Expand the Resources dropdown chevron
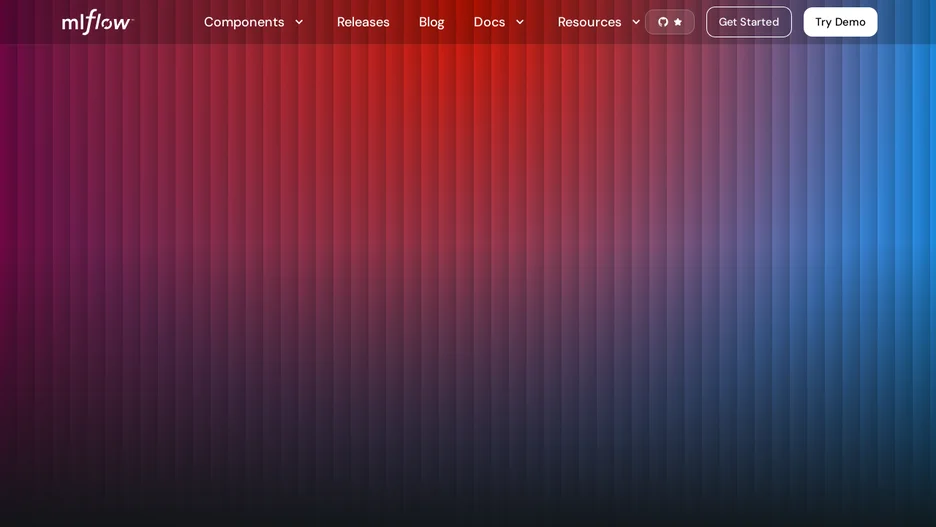Screen dimensions: 936x527 pyautogui.click(x=636, y=22)
